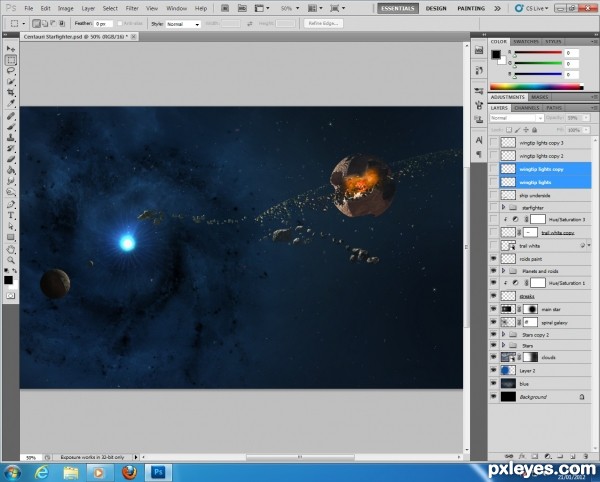Select the Move tool
Screen dimensions: 600x482
tap(11, 49)
